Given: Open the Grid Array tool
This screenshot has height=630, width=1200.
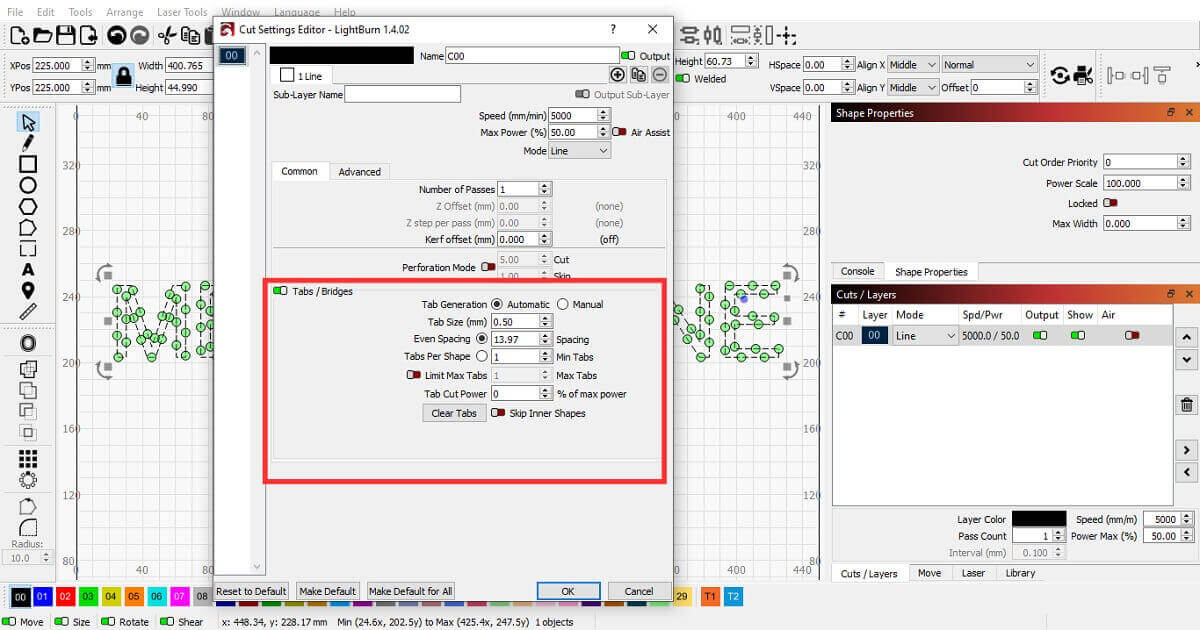Looking at the screenshot, I should click(x=28, y=459).
